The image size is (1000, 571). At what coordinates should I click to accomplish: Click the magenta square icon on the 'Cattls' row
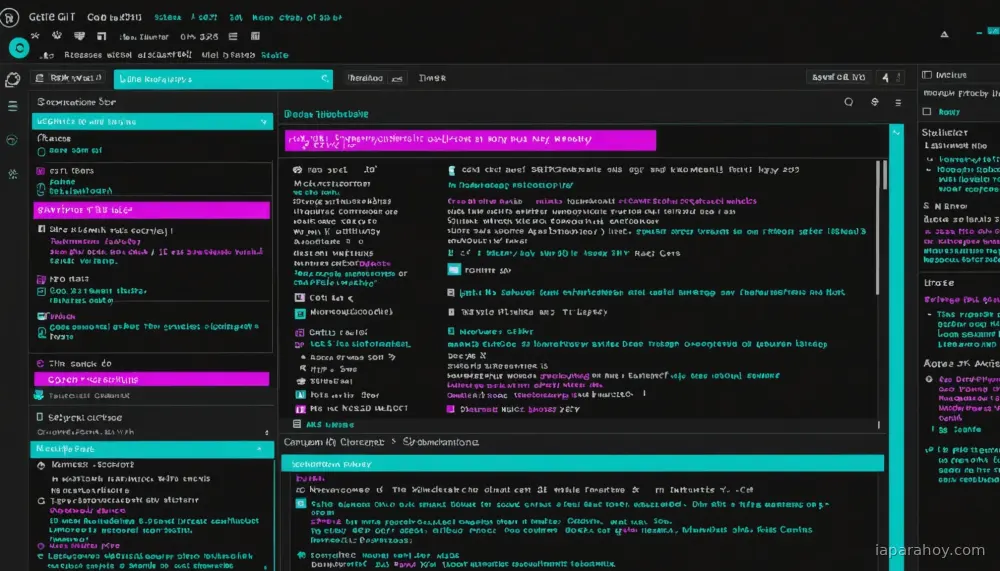pos(300,332)
